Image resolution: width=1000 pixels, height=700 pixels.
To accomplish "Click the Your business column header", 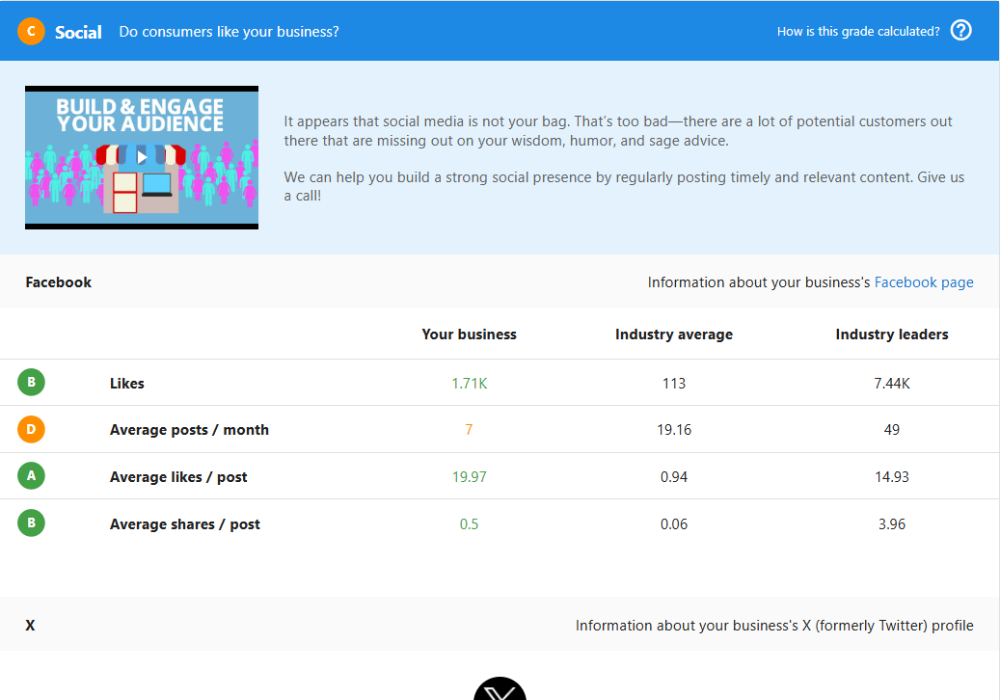I will (469, 334).
